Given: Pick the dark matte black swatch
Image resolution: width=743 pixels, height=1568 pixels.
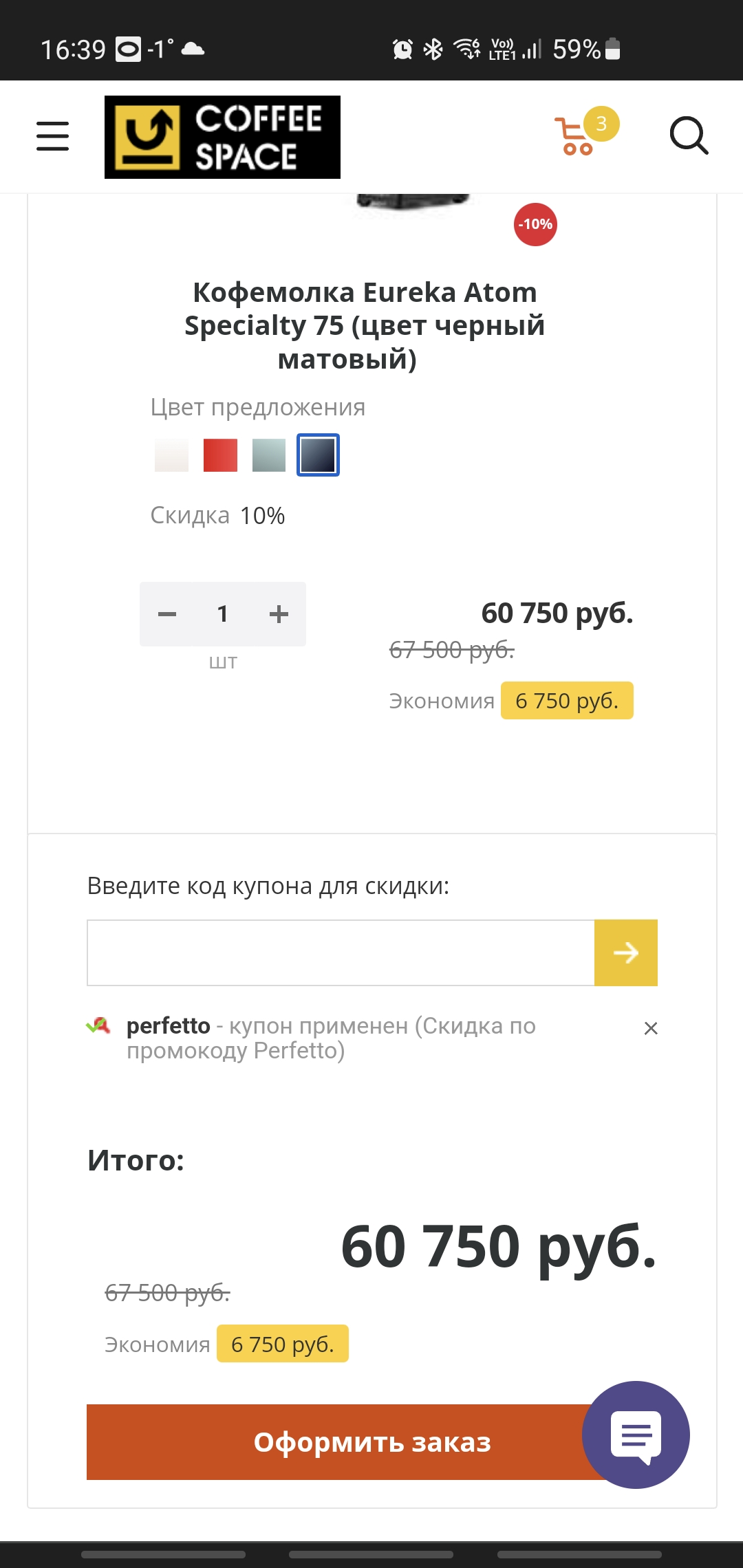Looking at the screenshot, I should [x=318, y=455].
